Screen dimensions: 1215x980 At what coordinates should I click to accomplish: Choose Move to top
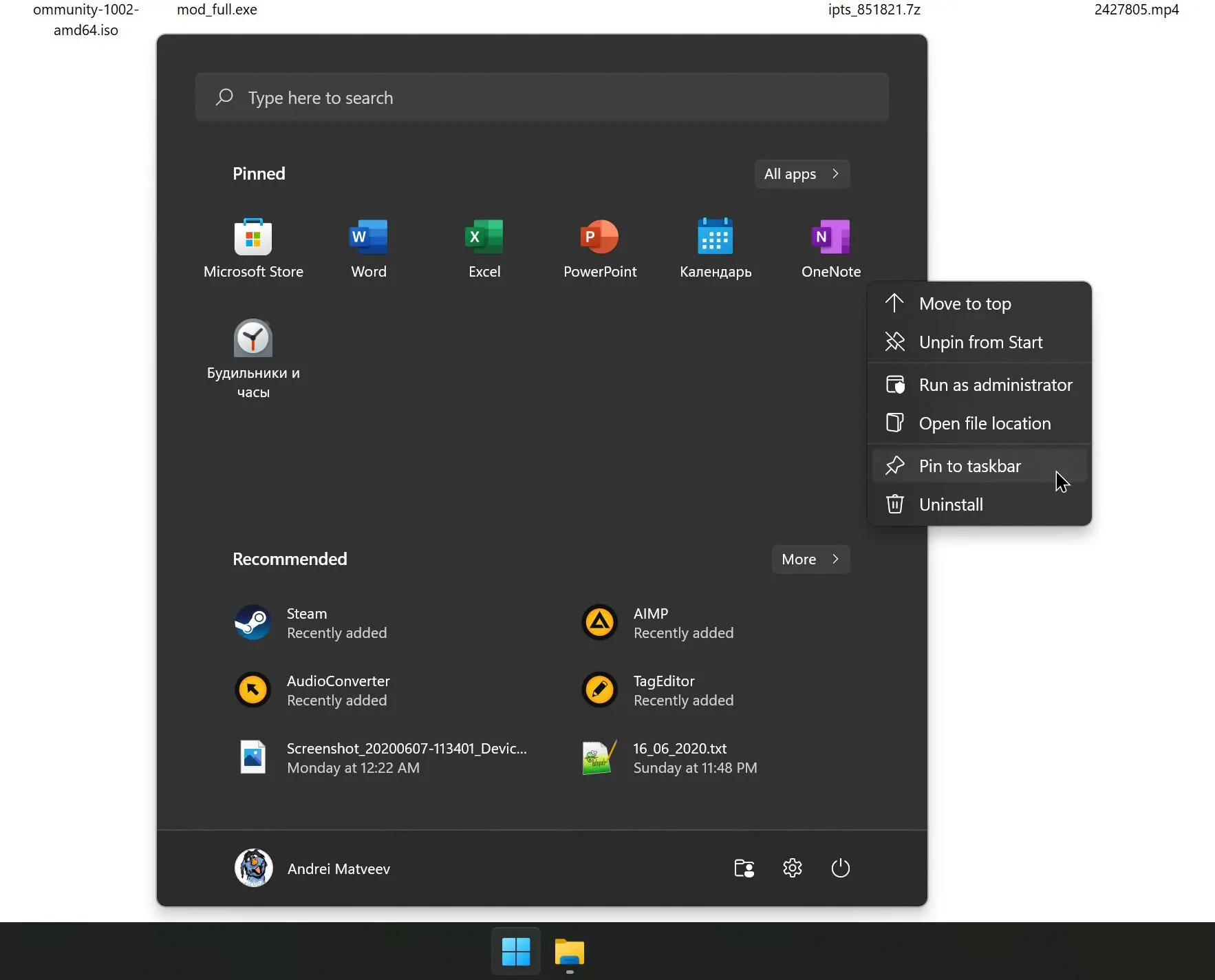coord(980,303)
